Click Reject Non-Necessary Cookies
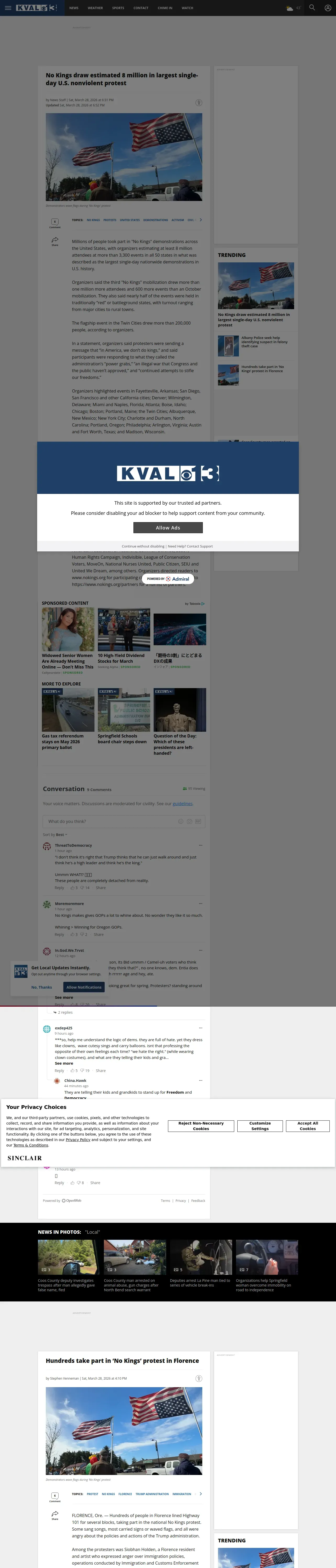 pyautogui.click(x=201, y=1126)
